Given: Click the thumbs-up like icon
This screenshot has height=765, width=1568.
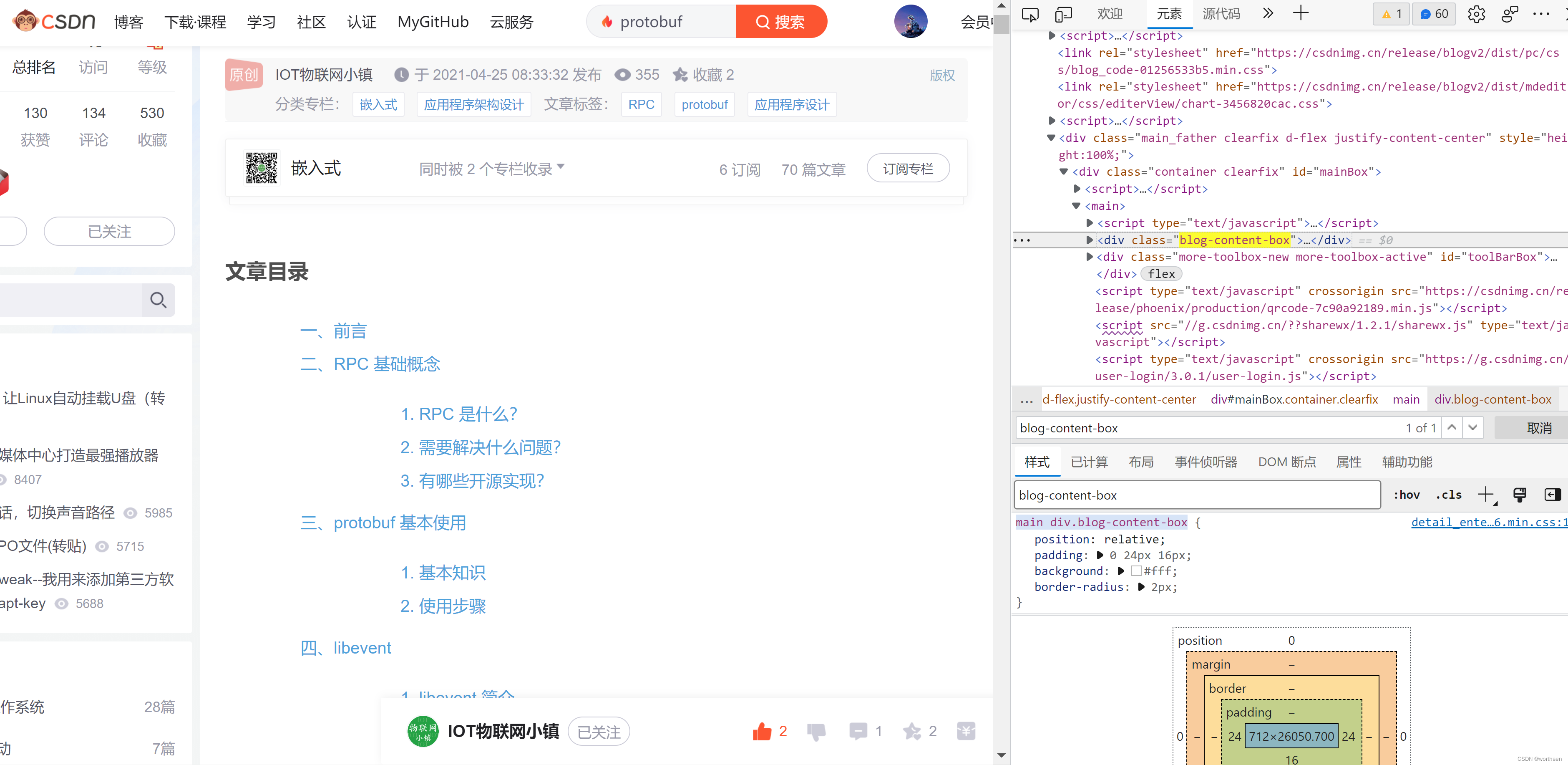Looking at the screenshot, I should (x=762, y=731).
